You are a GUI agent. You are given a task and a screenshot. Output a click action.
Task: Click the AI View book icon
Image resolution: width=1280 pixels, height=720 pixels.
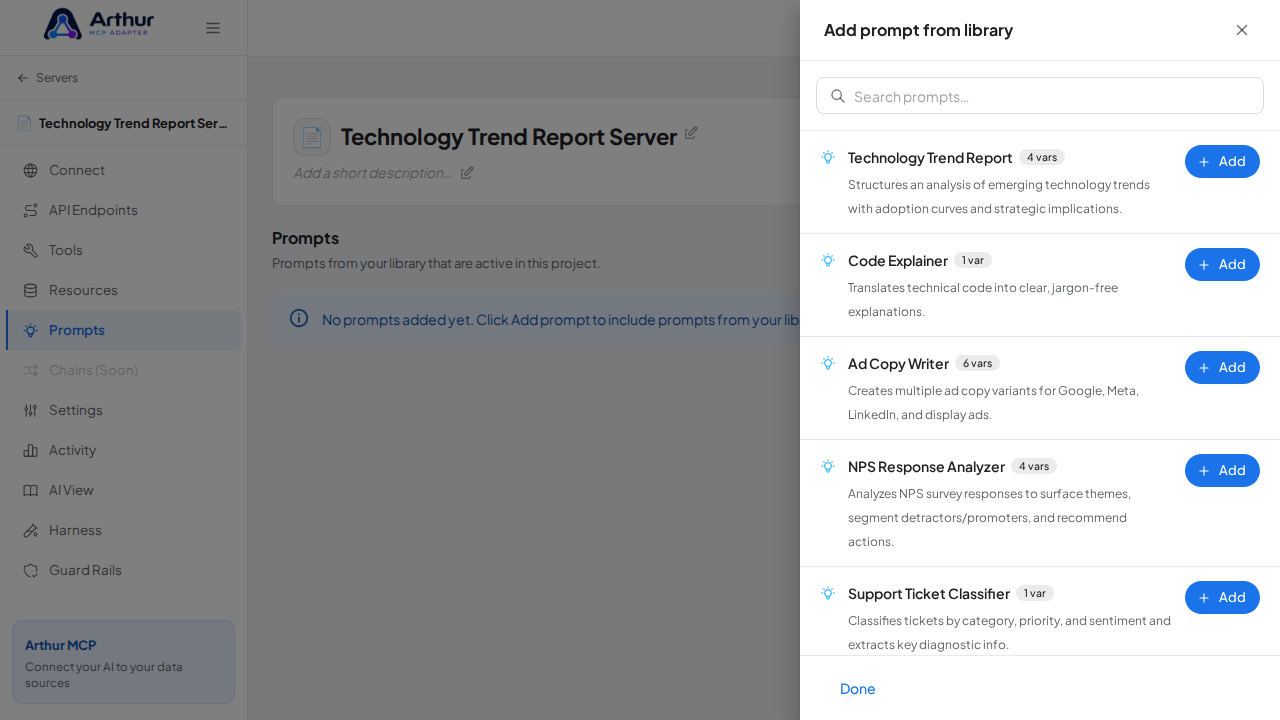point(31,490)
